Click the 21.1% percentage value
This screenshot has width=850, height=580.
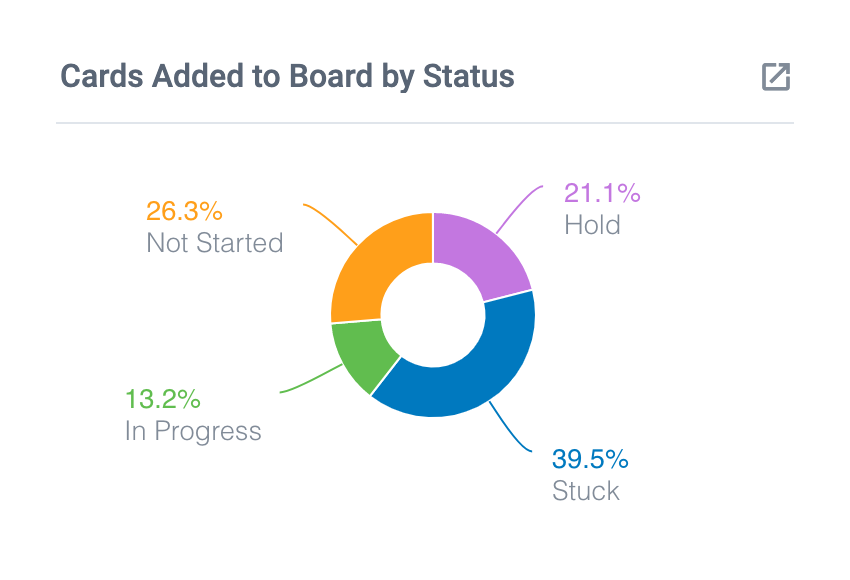(602, 193)
